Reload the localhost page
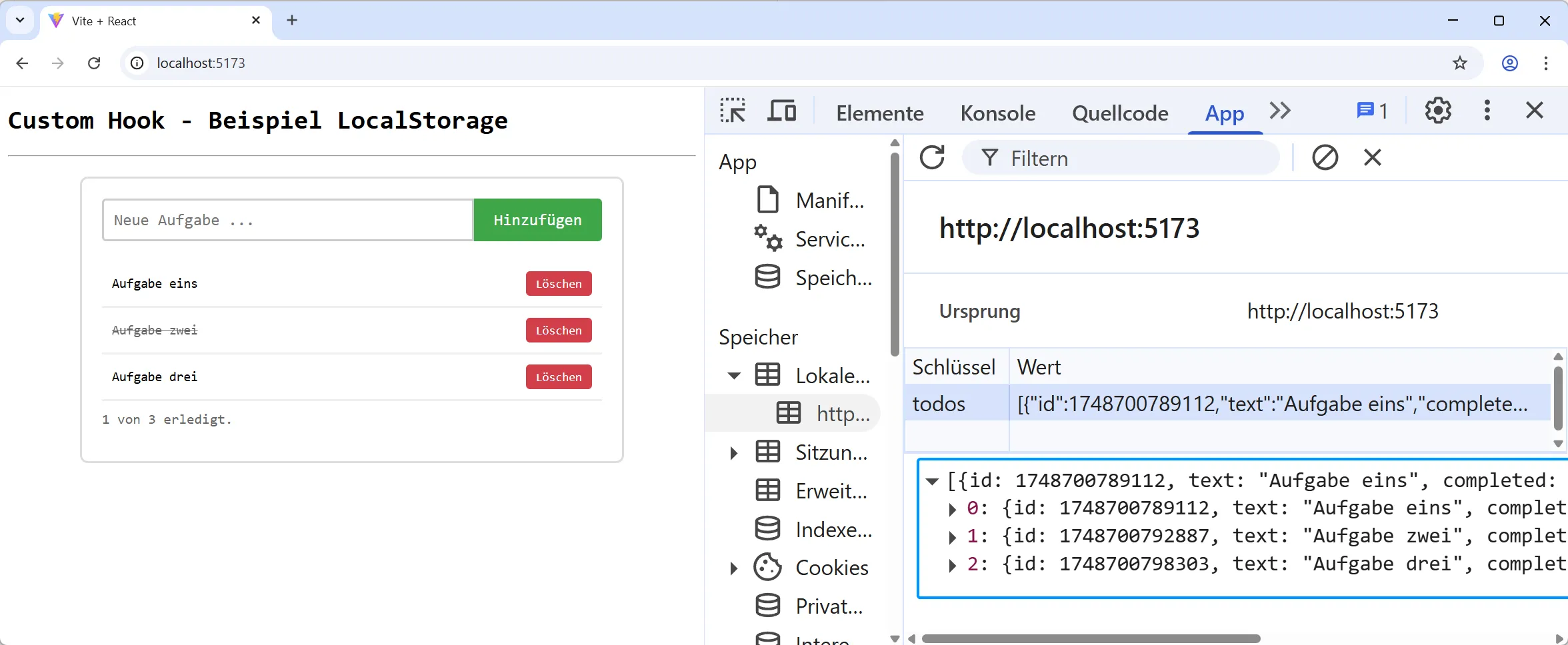Image resolution: width=1568 pixels, height=645 pixels. pos(94,63)
